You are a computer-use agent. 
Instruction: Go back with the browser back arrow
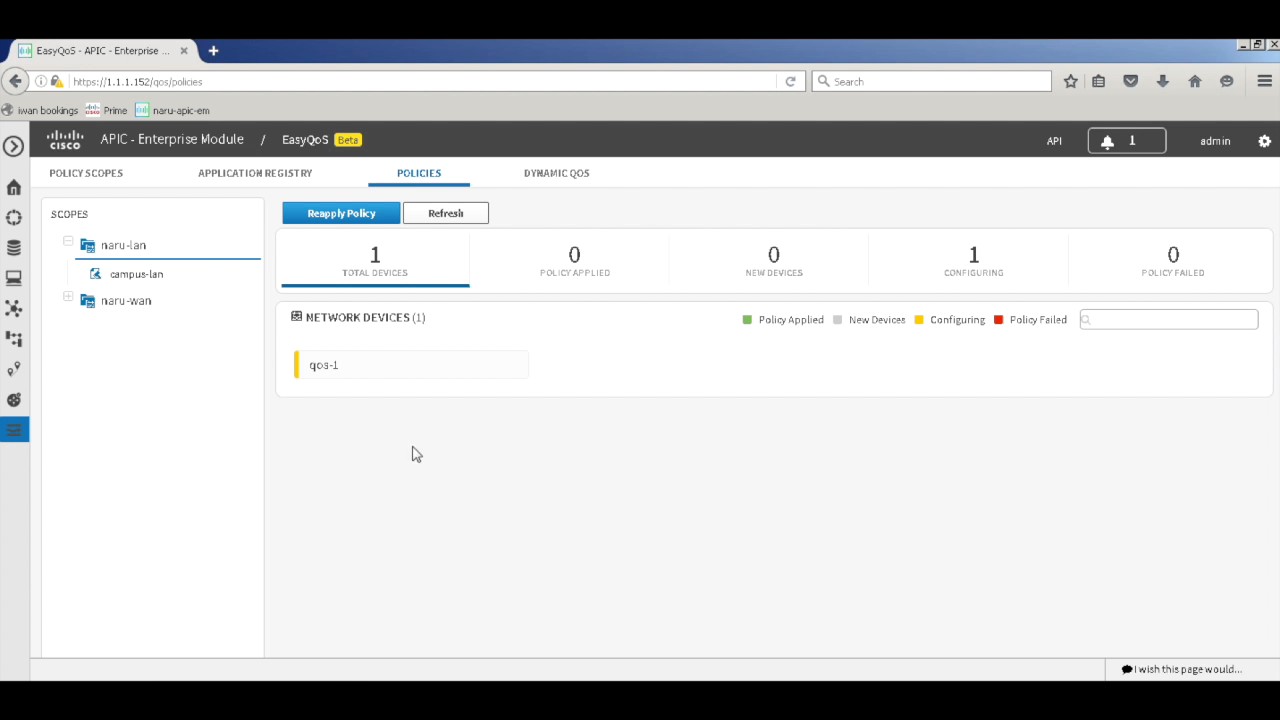coord(15,81)
